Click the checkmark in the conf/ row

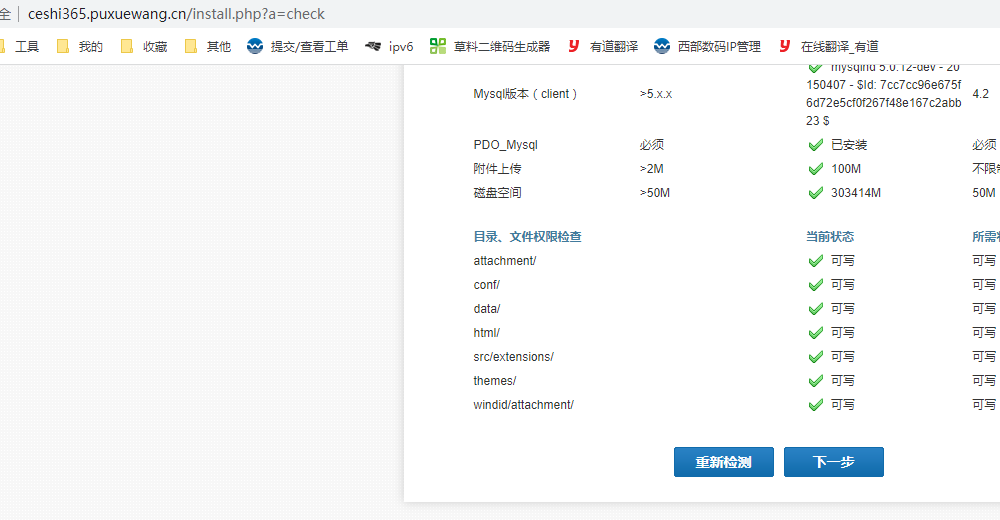click(816, 285)
